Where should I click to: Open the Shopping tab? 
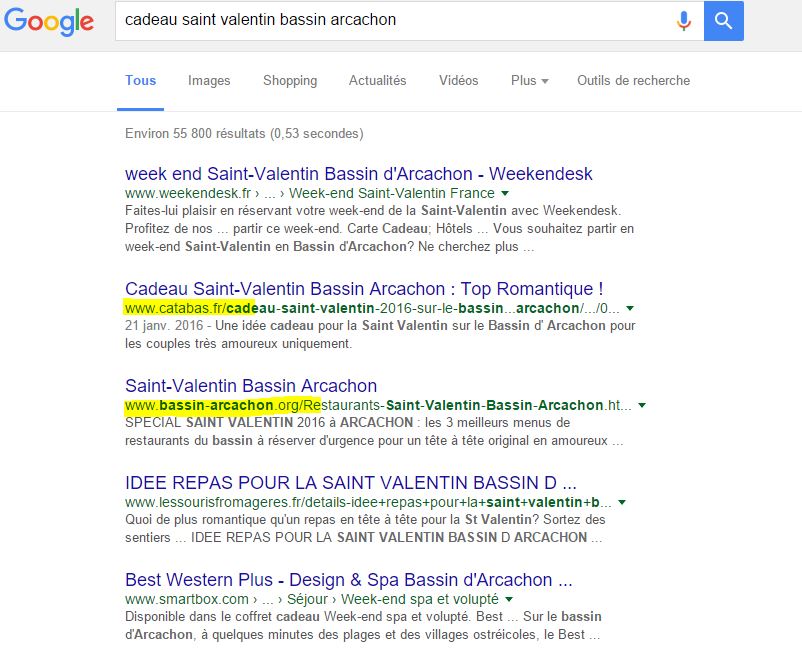click(x=290, y=81)
